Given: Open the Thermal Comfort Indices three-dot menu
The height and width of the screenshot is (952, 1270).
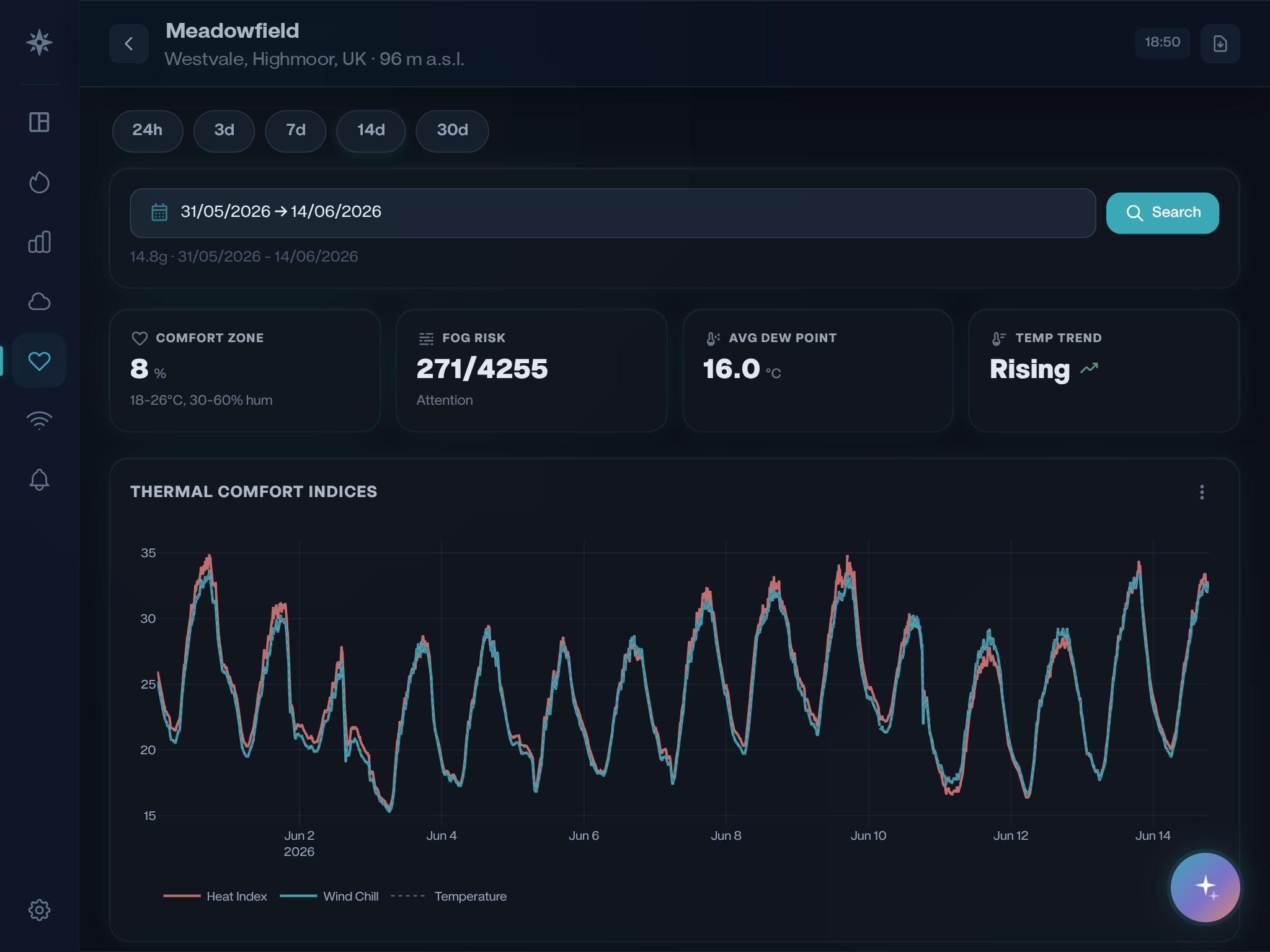Looking at the screenshot, I should coord(1202,492).
